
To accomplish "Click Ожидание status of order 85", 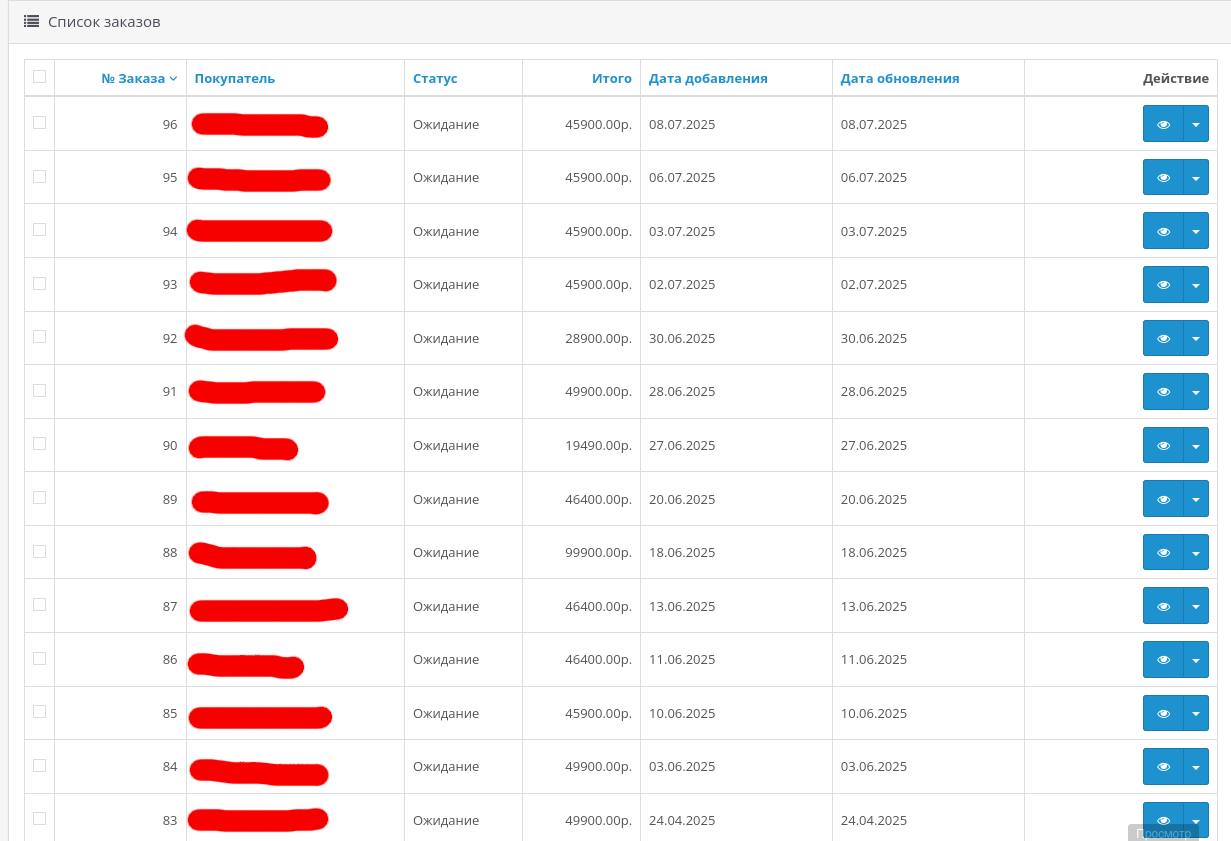I will pyautogui.click(x=446, y=713).
